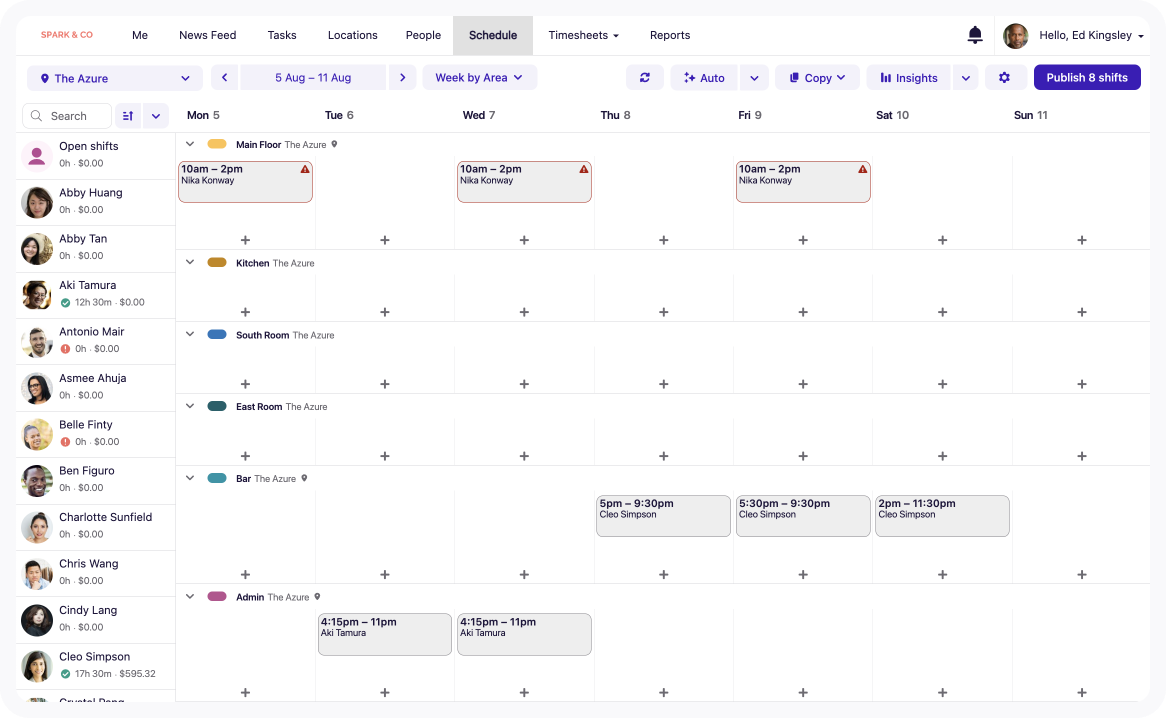Select Cleo Simpson's Thursday 5pm Bar shift
Screen dimensions: 1166x718
pos(663,515)
